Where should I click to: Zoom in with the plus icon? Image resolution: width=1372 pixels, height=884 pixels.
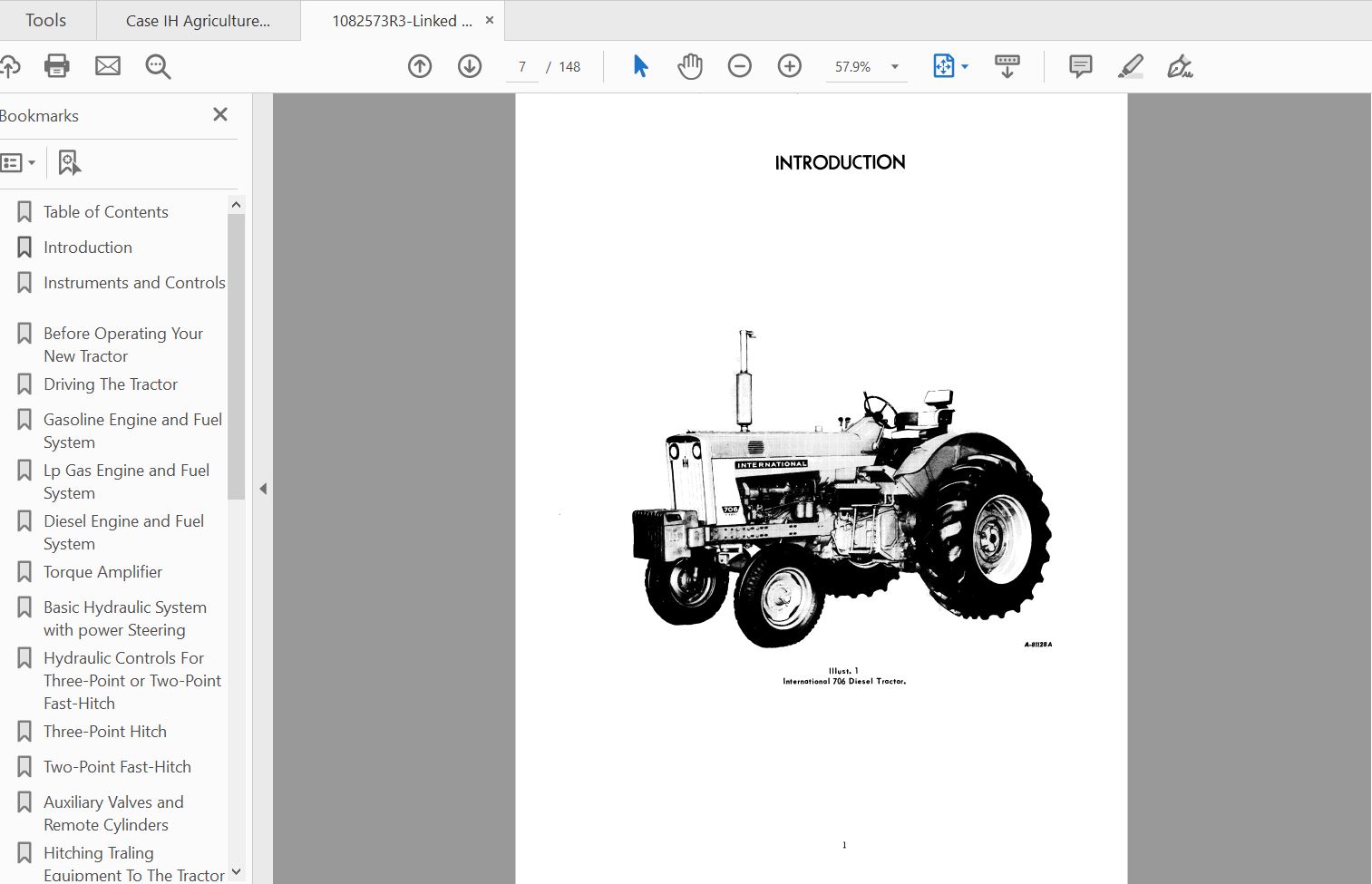pos(790,66)
